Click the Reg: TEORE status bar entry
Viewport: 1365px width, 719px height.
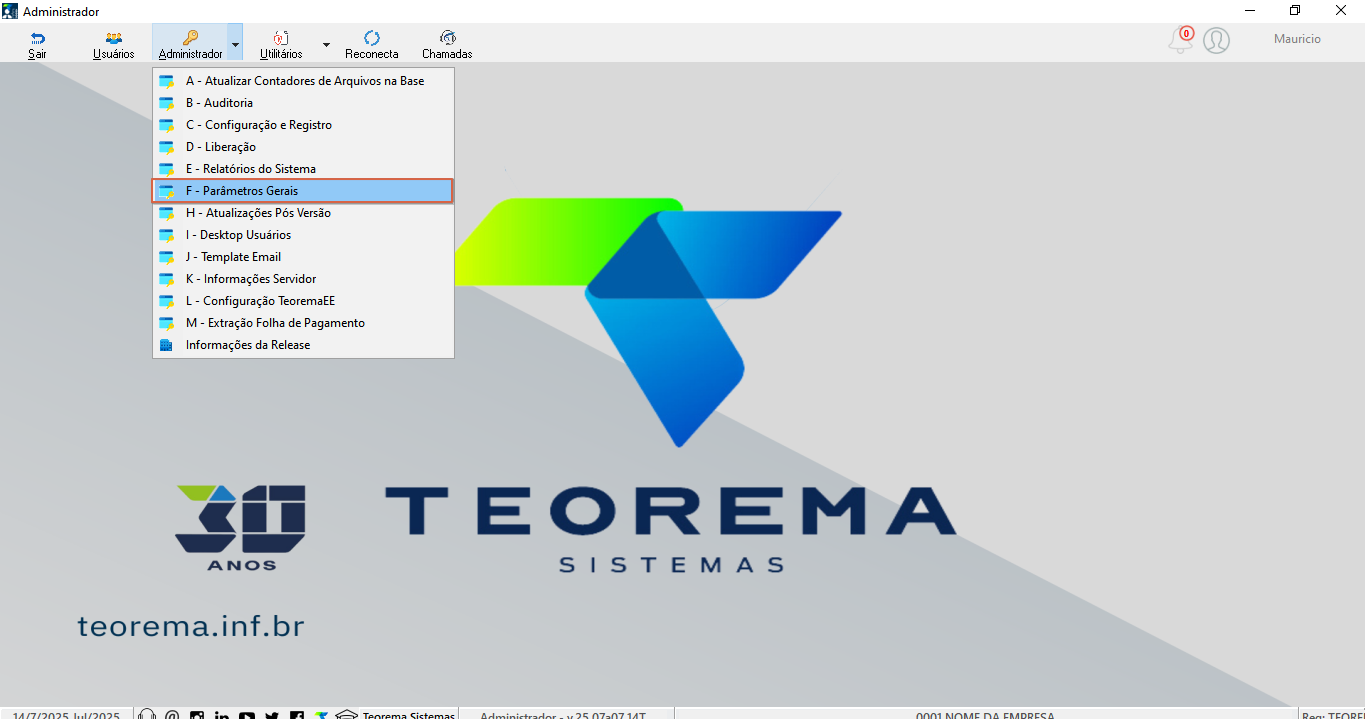pyautogui.click(x=1333, y=715)
